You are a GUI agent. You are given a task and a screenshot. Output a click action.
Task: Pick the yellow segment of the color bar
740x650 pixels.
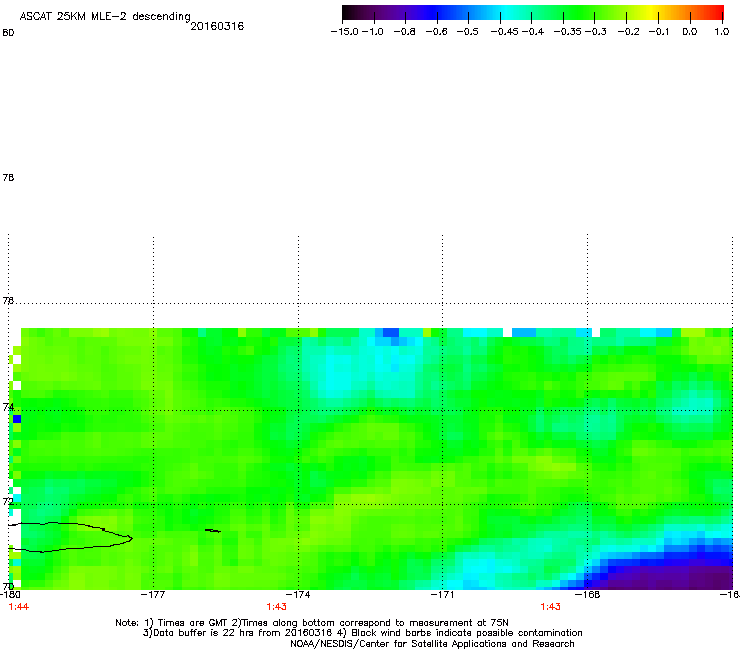point(653,12)
